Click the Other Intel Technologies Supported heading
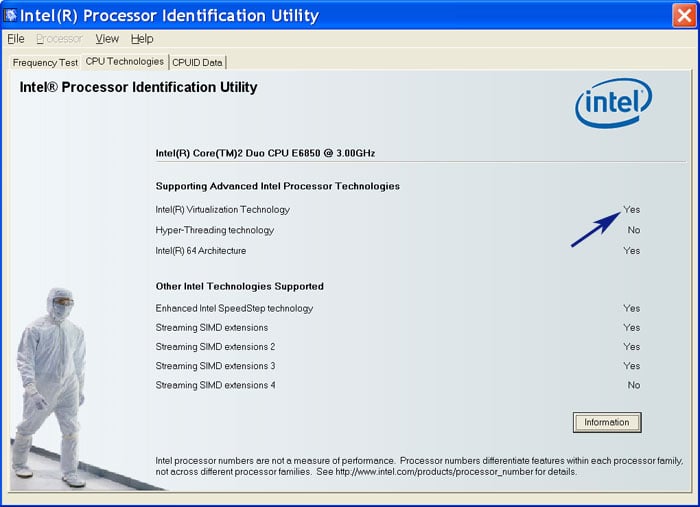Viewport: 700px width, 507px height. point(240,286)
